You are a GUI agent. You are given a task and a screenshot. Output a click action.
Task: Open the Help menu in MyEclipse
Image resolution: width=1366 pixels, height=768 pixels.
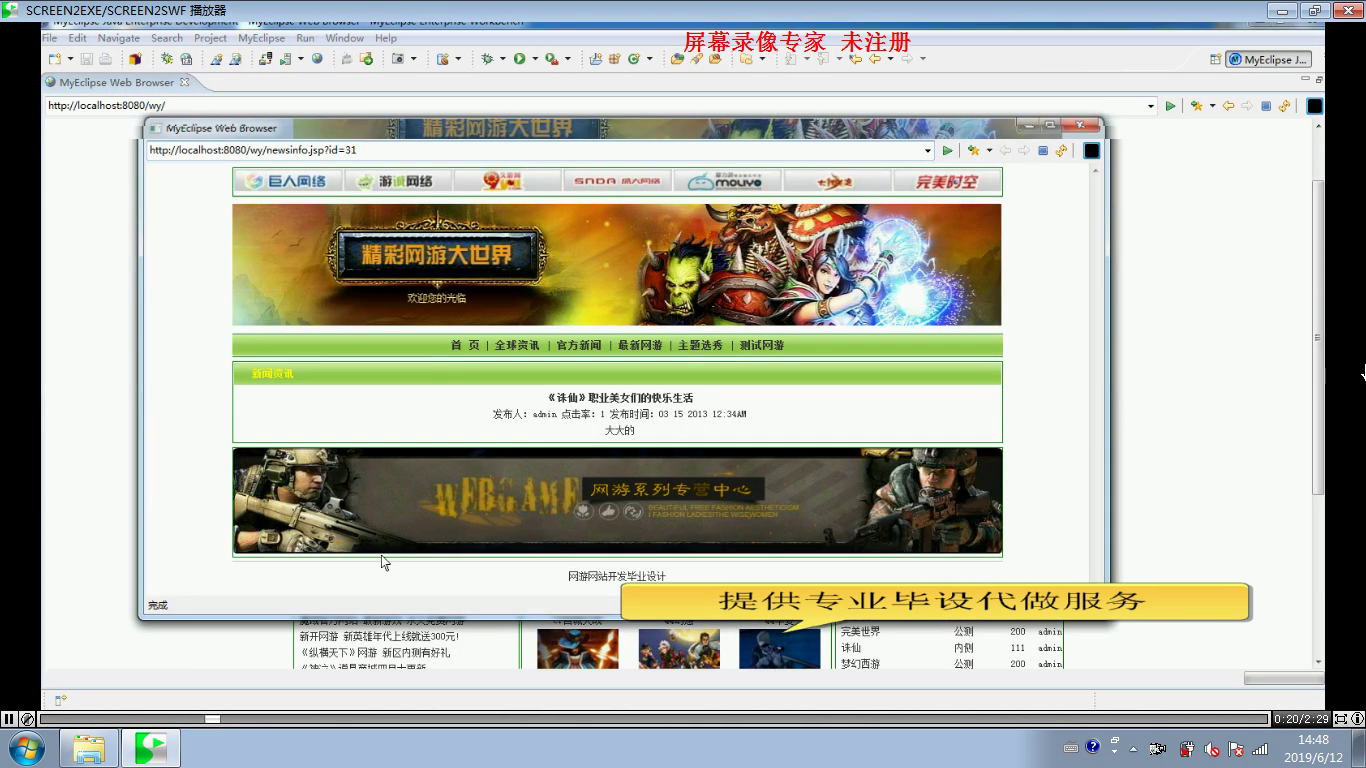386,38
